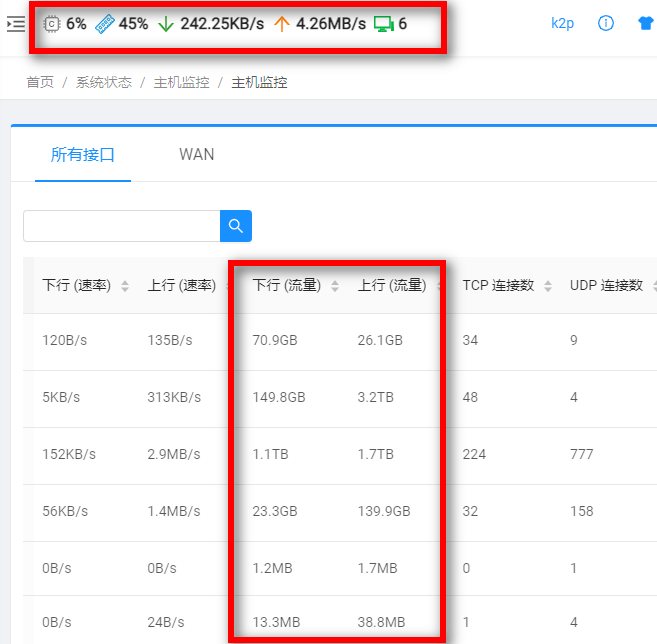Switch to the WAN tab
Viewport: 657px width, 644px height.
pos(196,154)
